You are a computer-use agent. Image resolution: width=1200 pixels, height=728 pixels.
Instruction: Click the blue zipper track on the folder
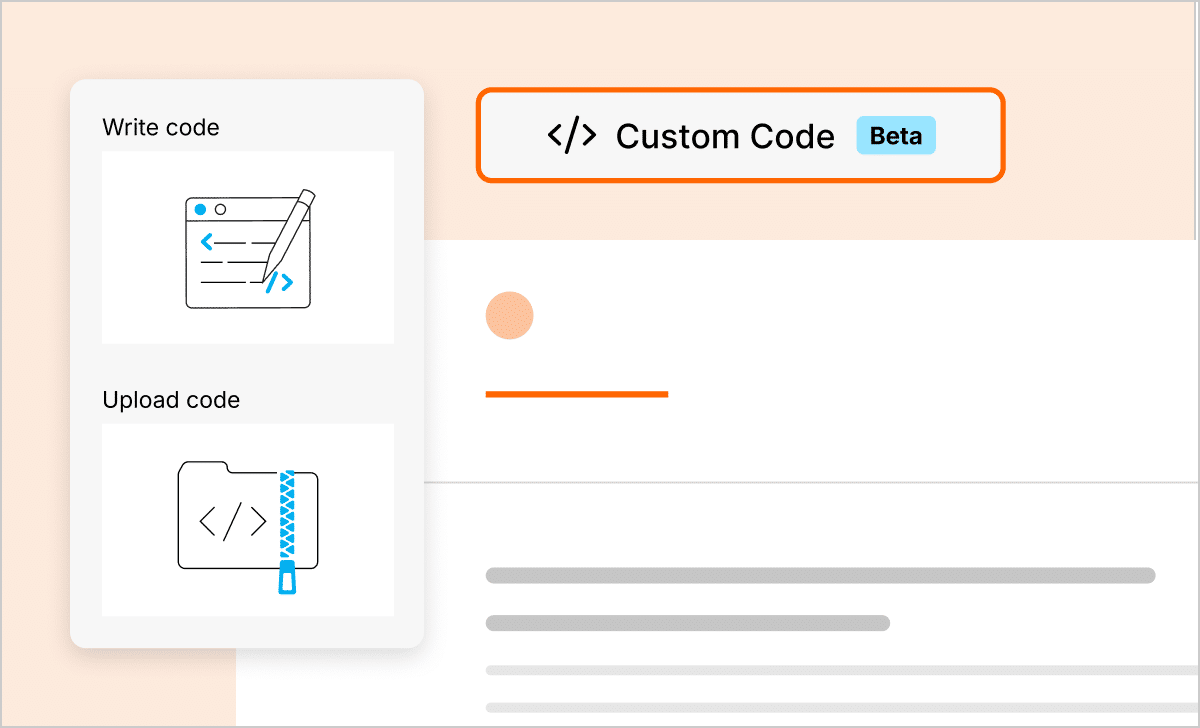287,510
